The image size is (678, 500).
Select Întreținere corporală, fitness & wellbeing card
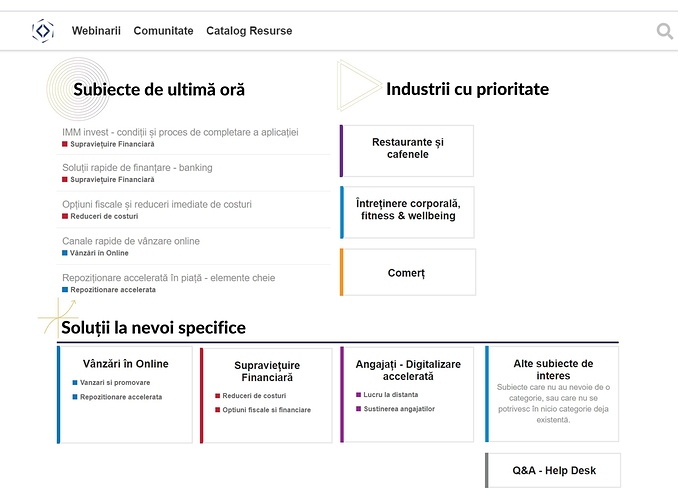(407, 212)
